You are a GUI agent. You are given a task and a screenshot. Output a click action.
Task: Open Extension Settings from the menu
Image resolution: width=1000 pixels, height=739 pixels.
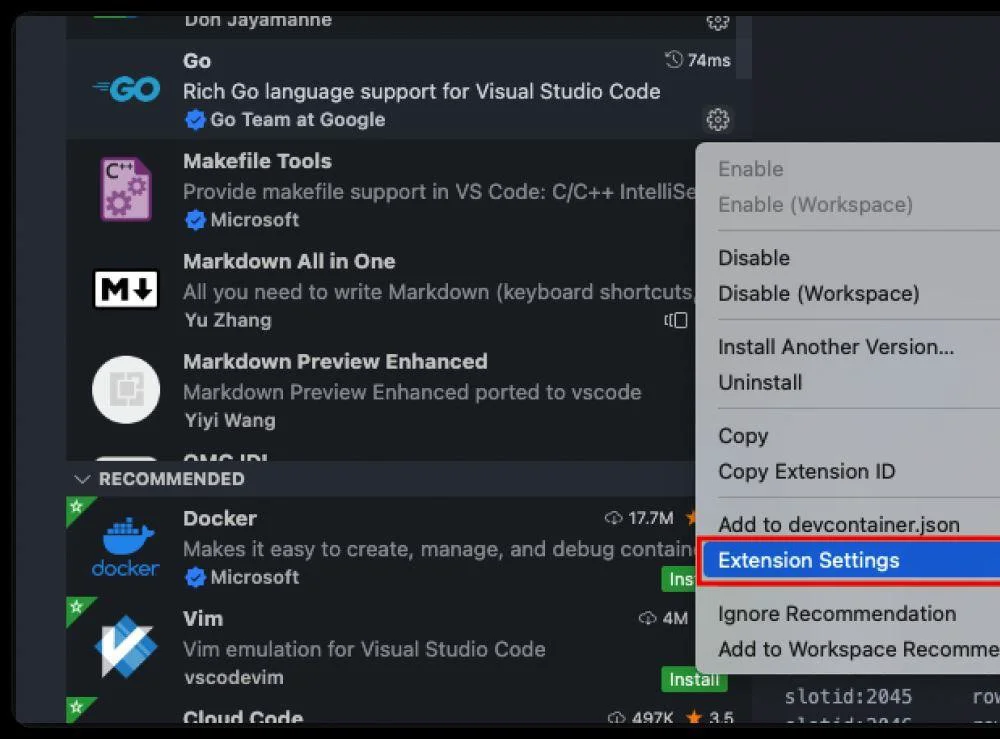(x=849, y=560)
